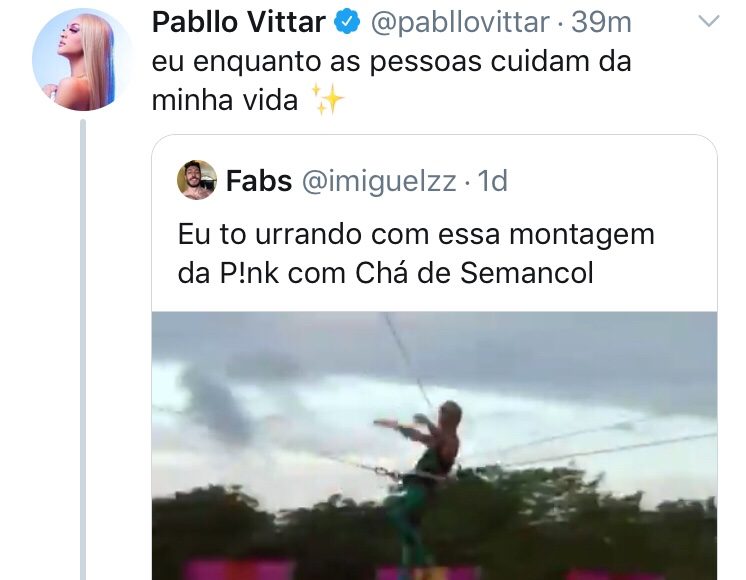Click the Pabllo Vittar display name

click(x=239, y=22)
